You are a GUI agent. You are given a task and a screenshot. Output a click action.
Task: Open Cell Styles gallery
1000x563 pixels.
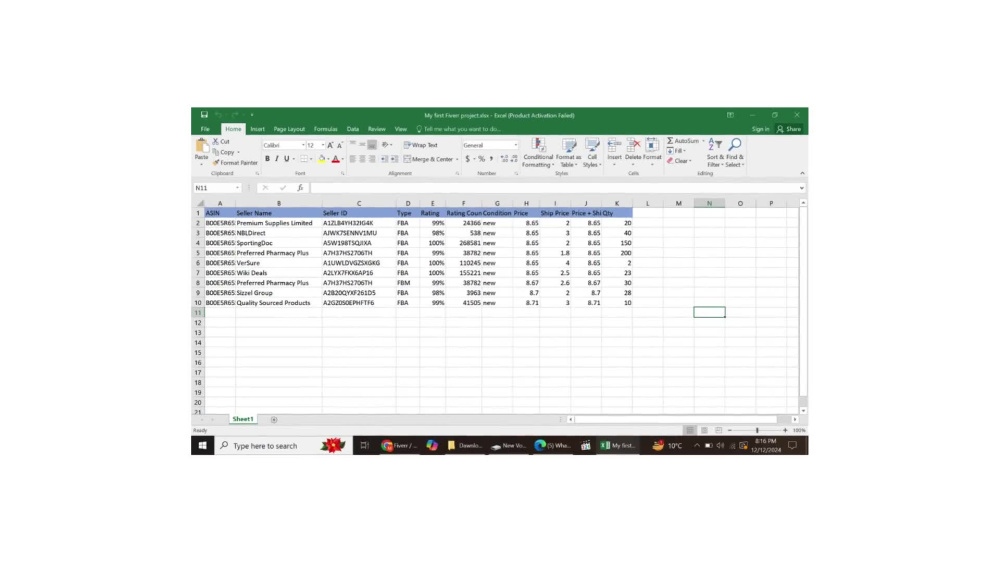tap(592, 153)
